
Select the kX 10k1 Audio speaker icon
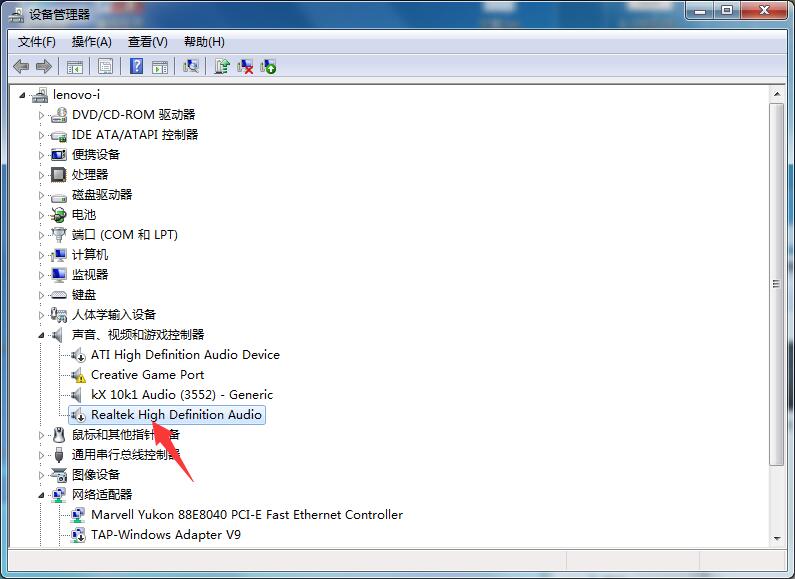tap(76, 395)
